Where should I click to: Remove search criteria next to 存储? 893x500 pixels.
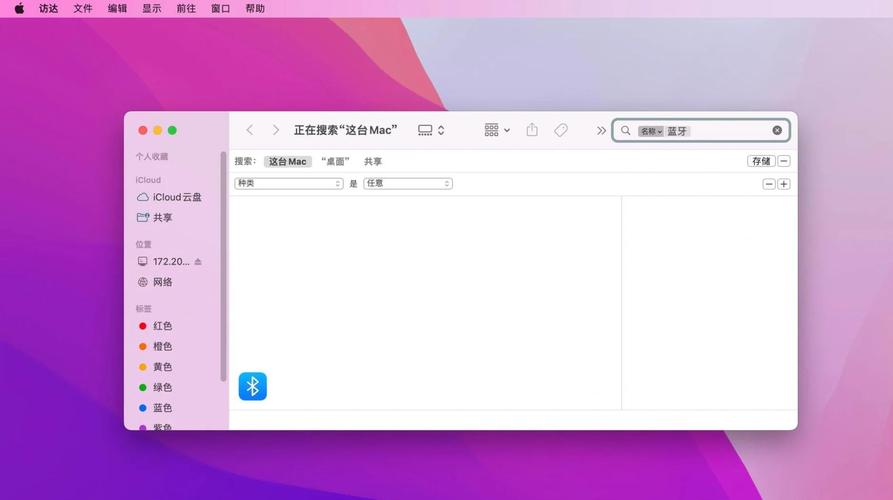(x=784, y=161)
